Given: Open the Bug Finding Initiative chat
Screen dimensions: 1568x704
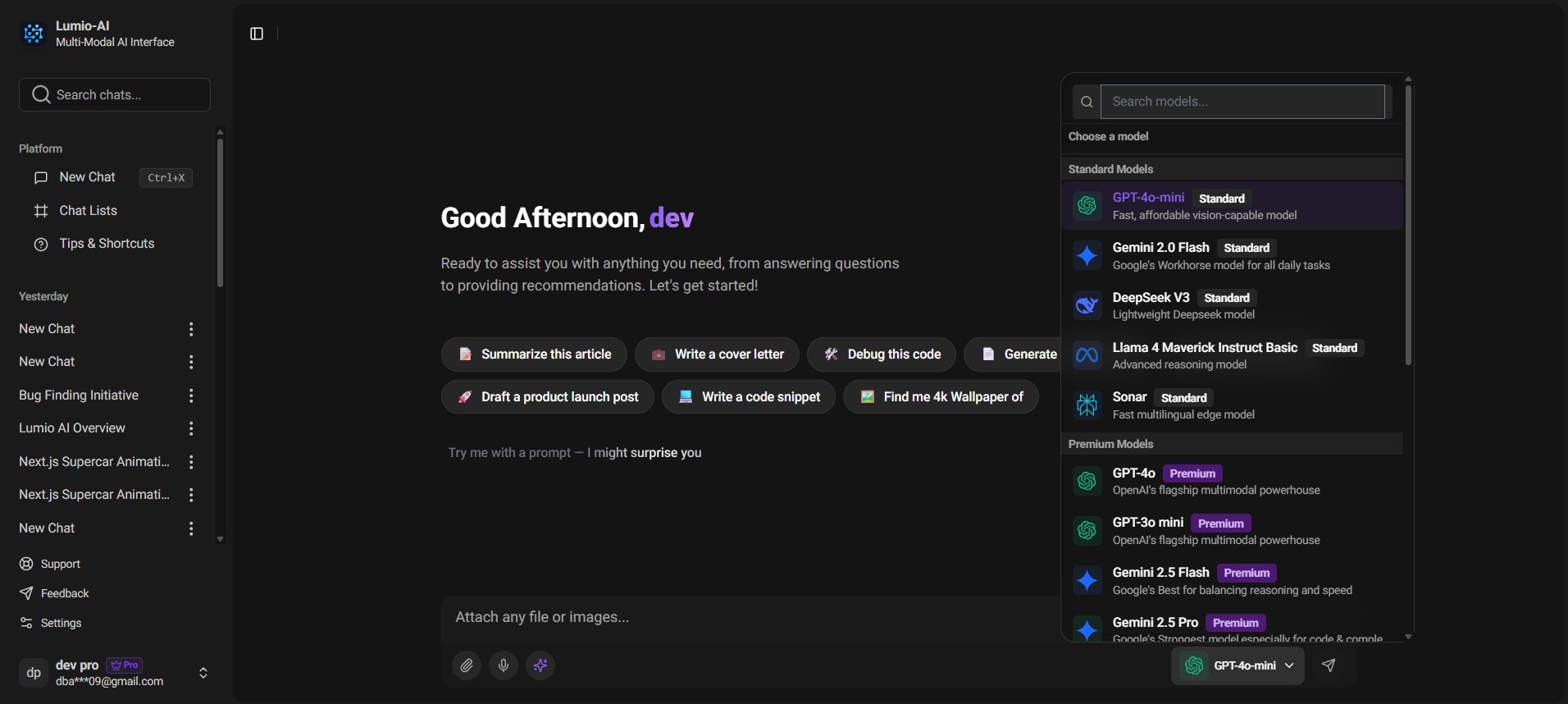Looking at the screenshot, I should coord(79,395).
